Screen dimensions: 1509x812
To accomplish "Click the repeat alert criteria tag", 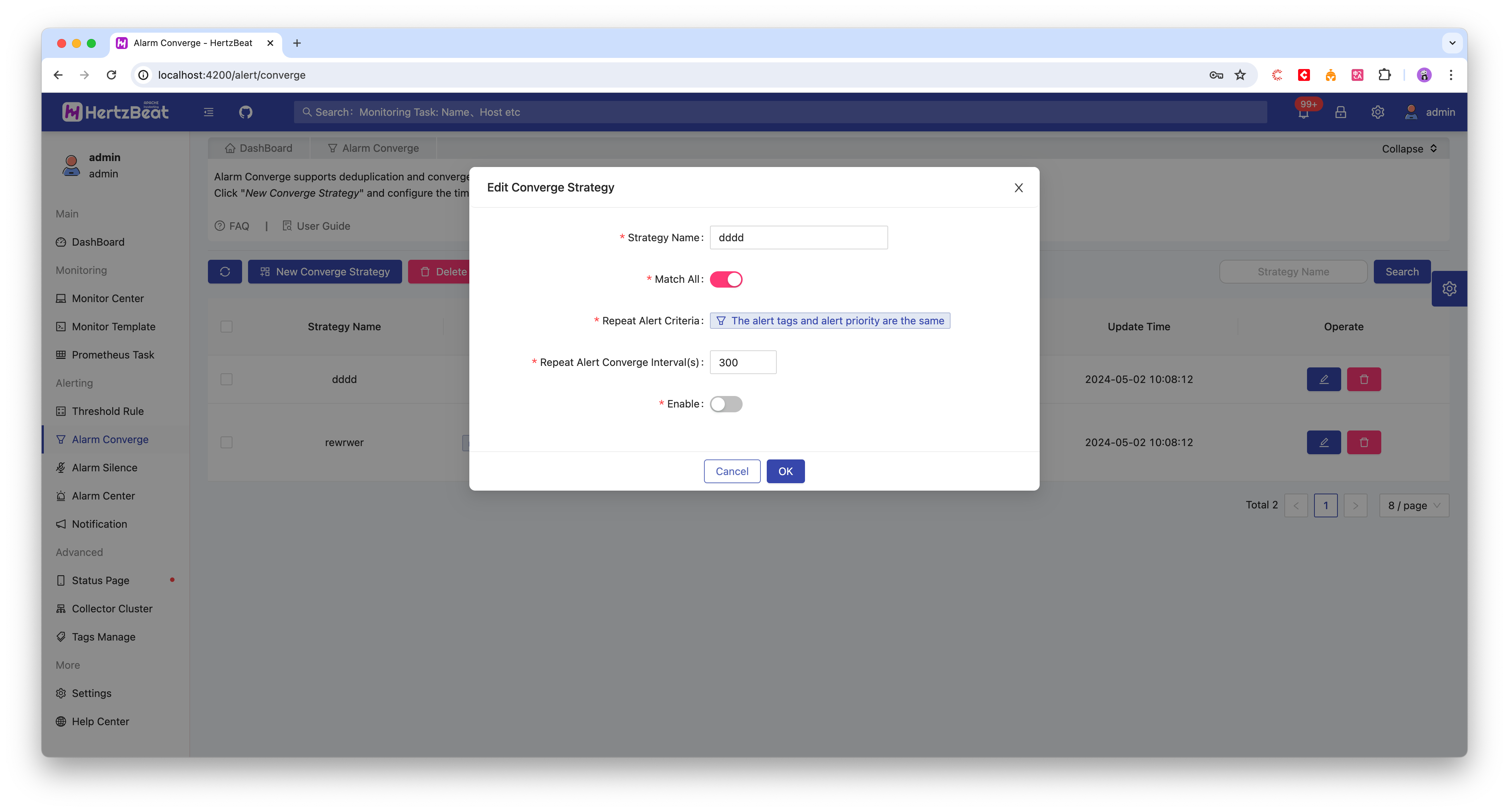I will point(830,321).
